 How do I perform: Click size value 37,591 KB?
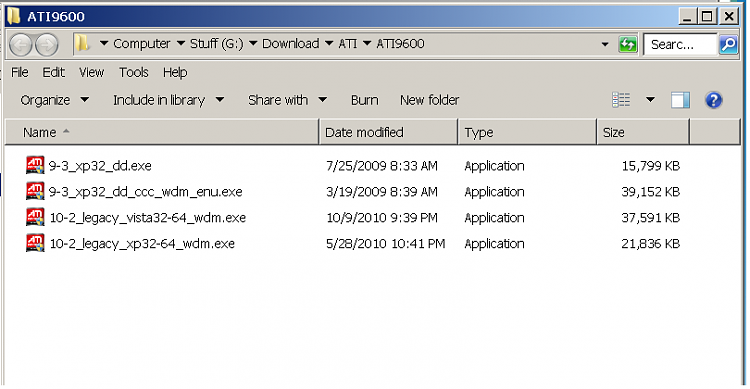click(651, 217)
